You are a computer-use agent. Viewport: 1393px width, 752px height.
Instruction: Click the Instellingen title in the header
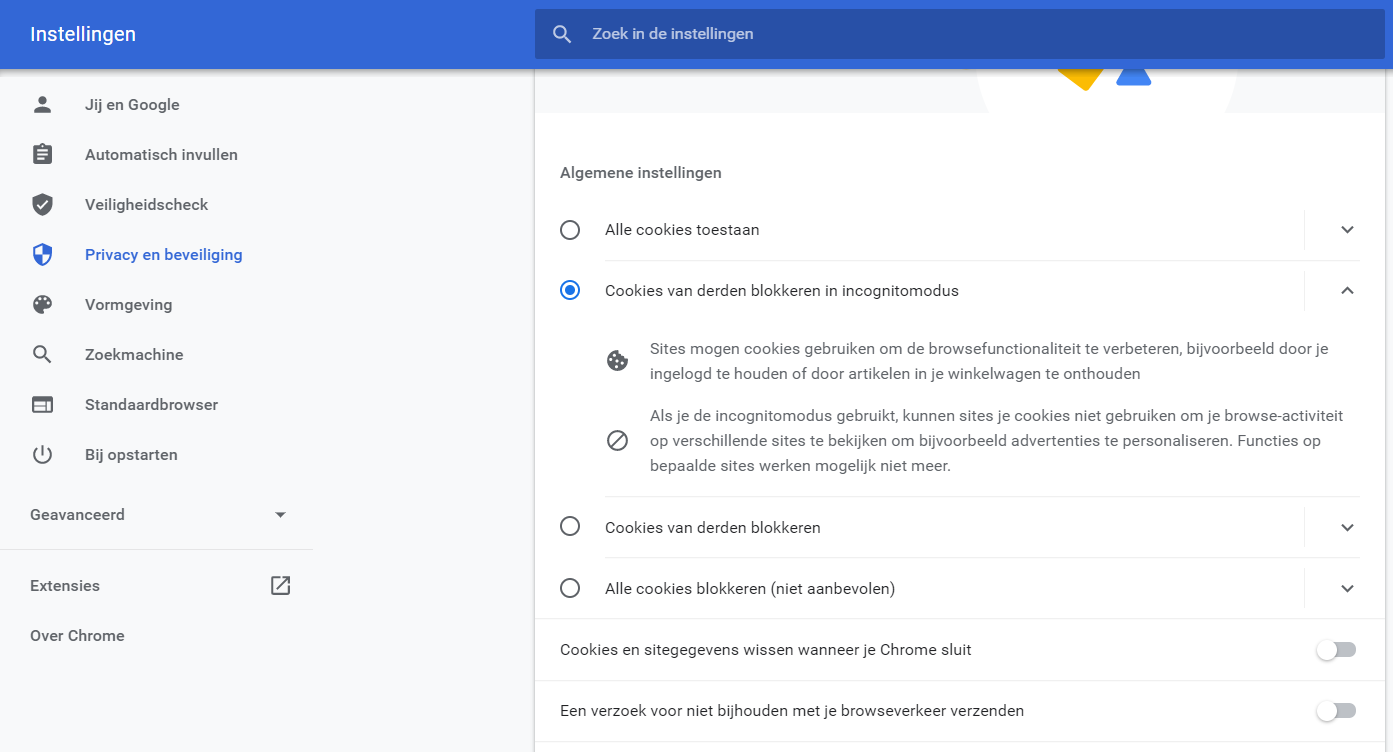[83, 34]
